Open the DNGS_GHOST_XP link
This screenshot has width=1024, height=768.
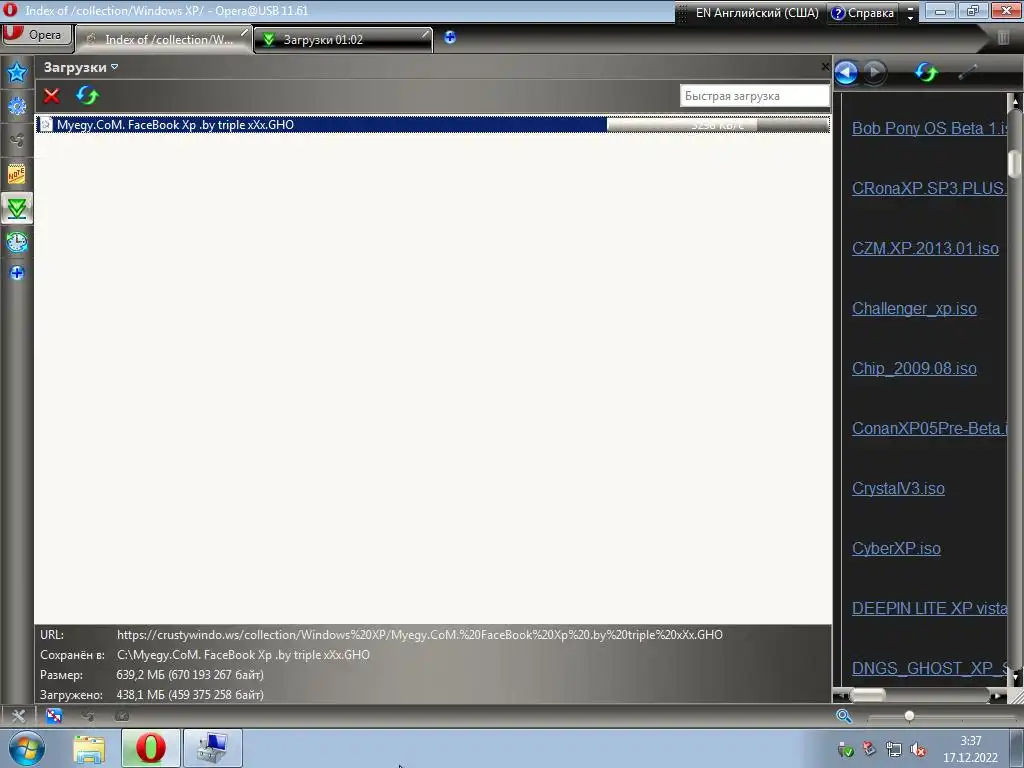929,669
